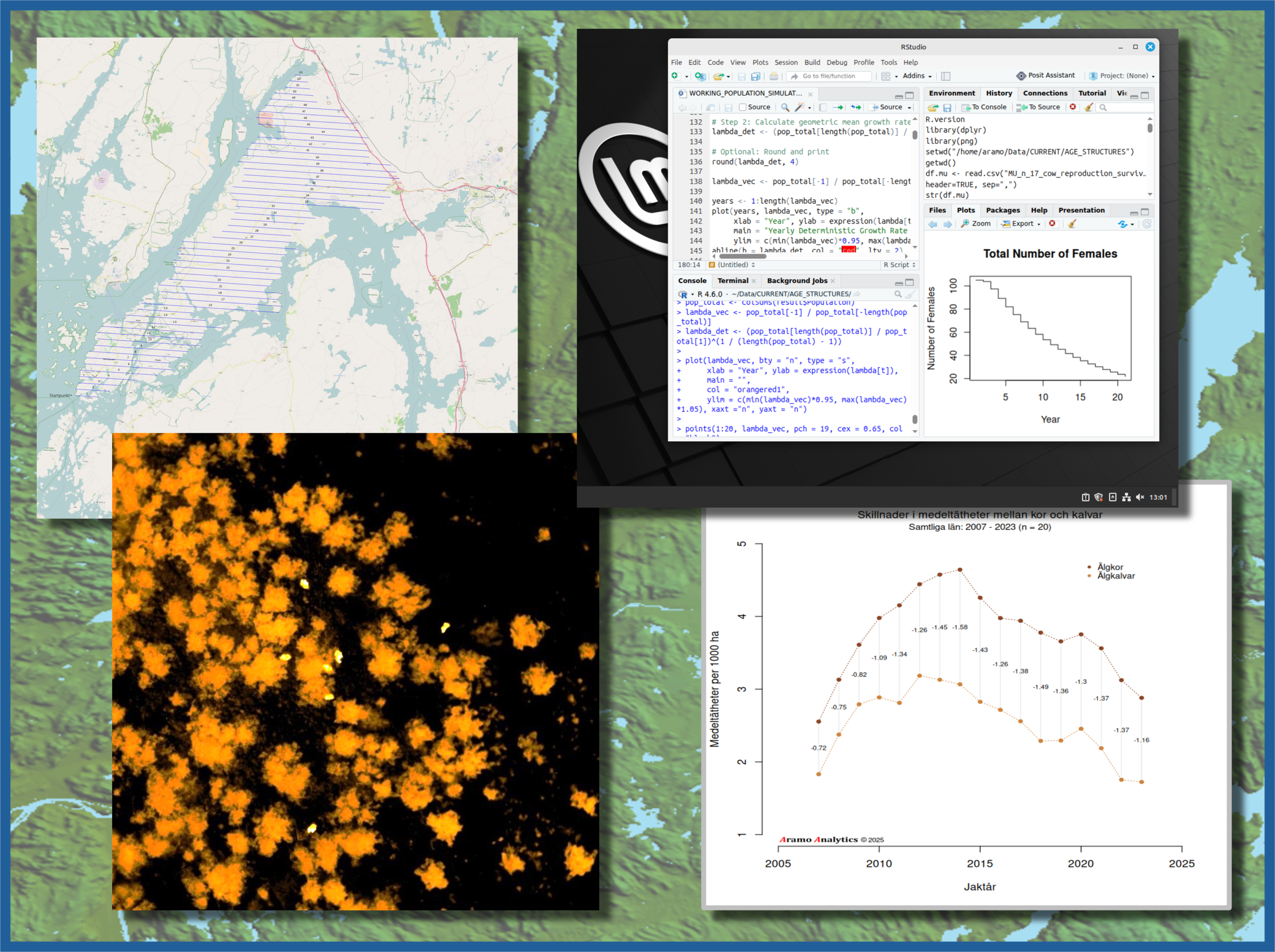The height and width of the screenshot is (952, 1275).
Task: Send history selection To Console
Action: pyautogui.click(x=984, y=107)
